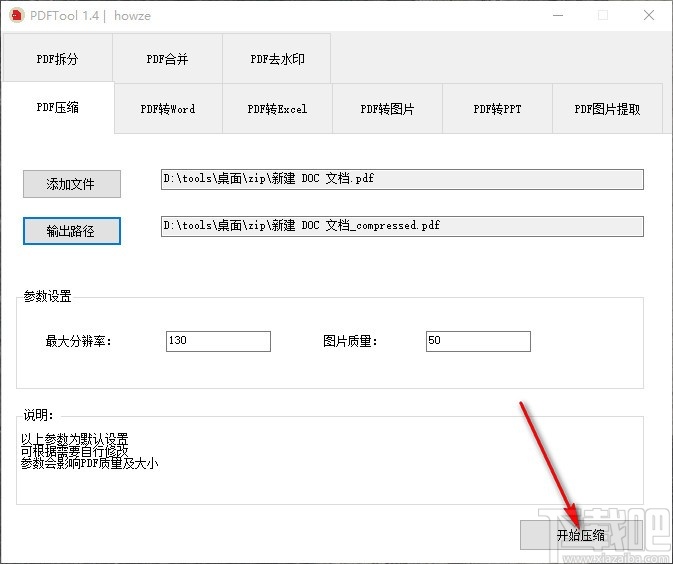Click the 图片质量 label
This screenshot has width=673, height=564.
[x=350, y=341]
